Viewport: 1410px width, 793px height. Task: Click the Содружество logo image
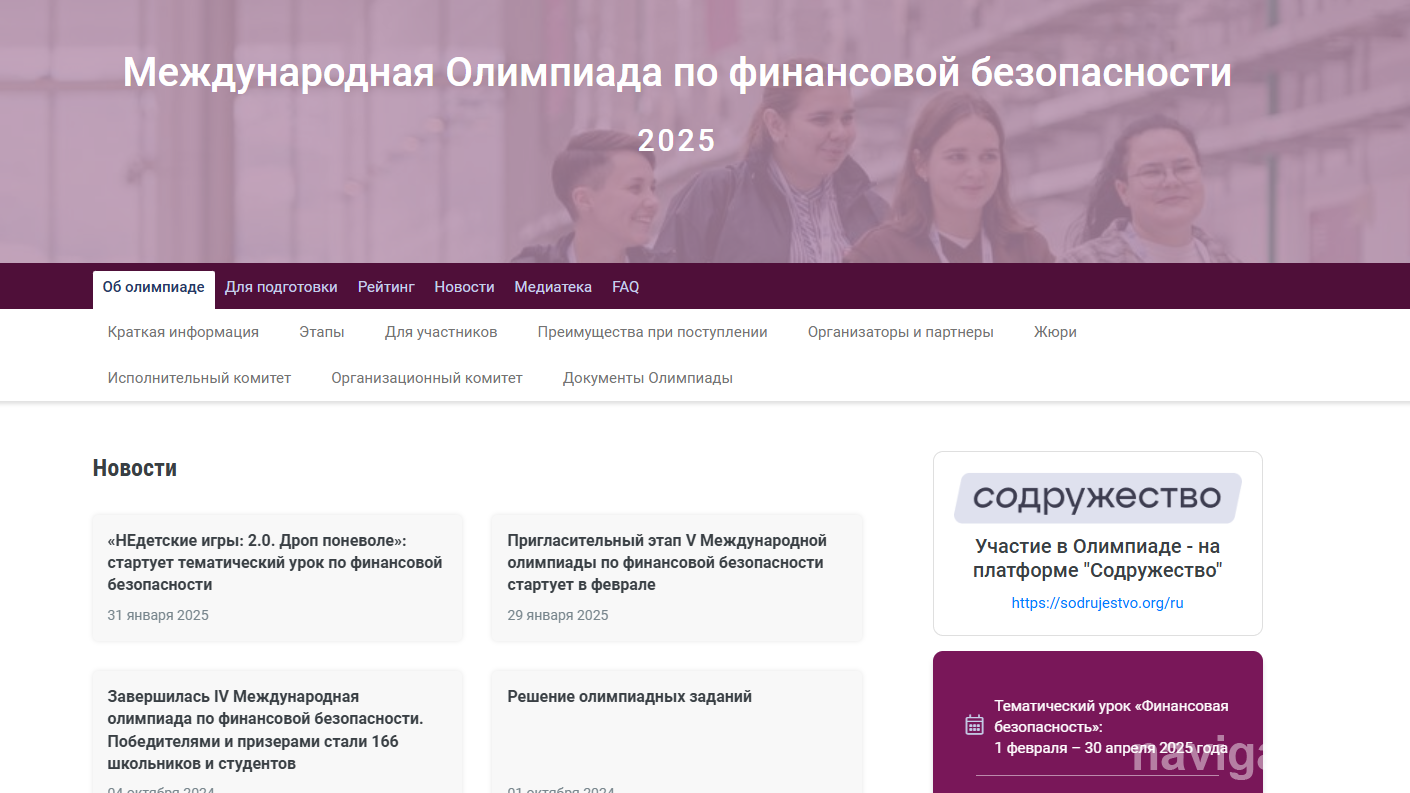click(1097, 498)
